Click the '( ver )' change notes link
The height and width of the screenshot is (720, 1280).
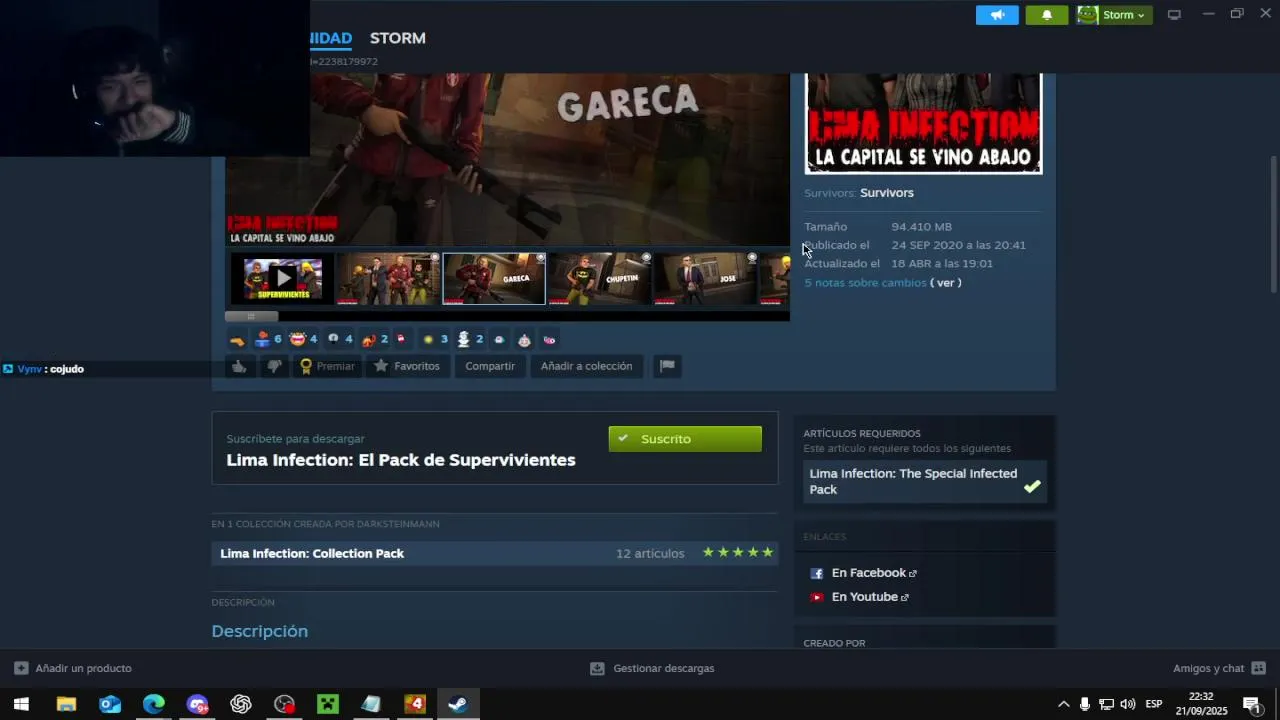946,283
